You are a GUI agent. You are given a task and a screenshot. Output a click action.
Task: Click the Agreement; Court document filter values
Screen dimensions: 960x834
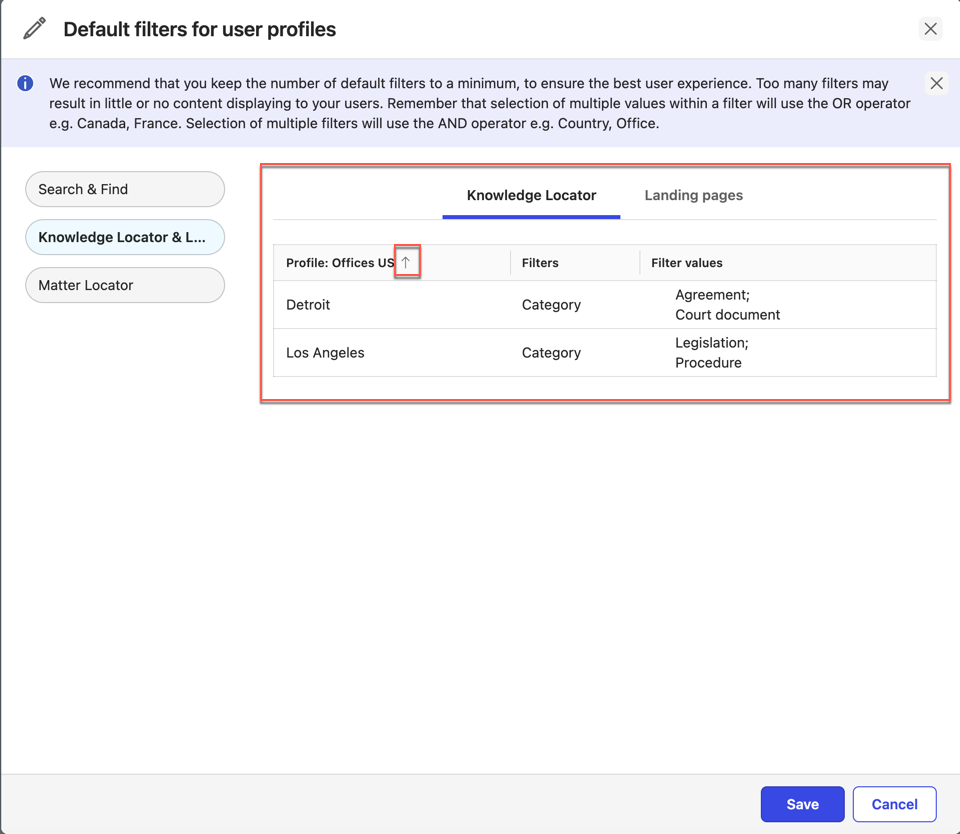click(x=727, y=305)
